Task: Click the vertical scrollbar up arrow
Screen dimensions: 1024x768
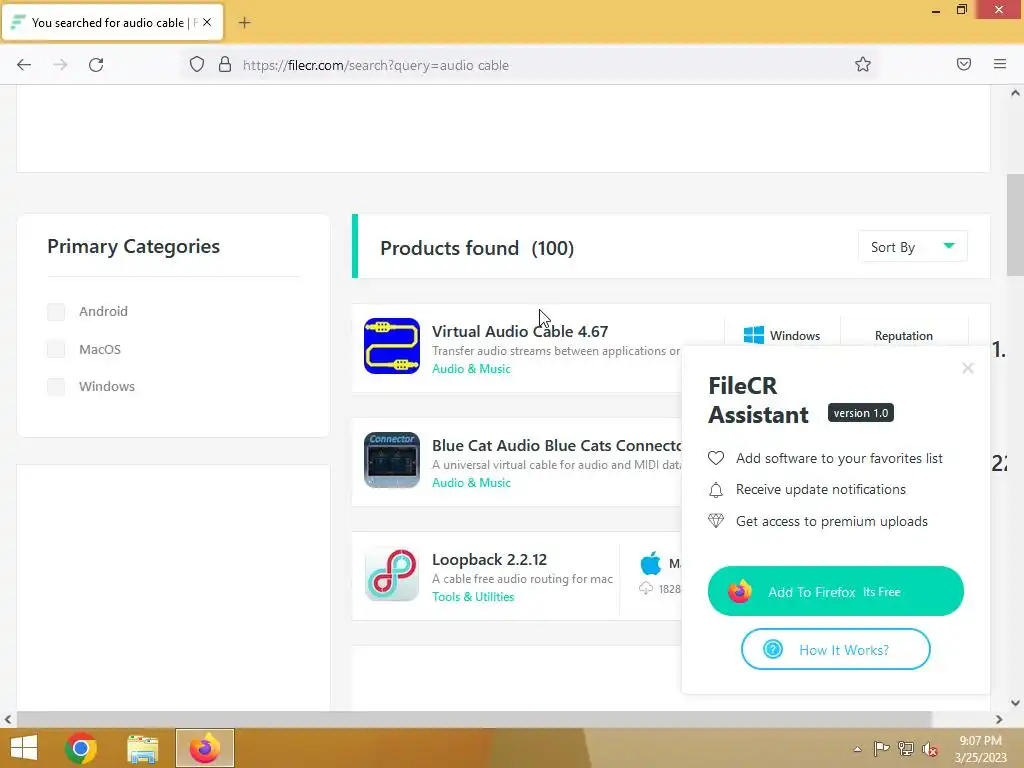Action: 1015,93
